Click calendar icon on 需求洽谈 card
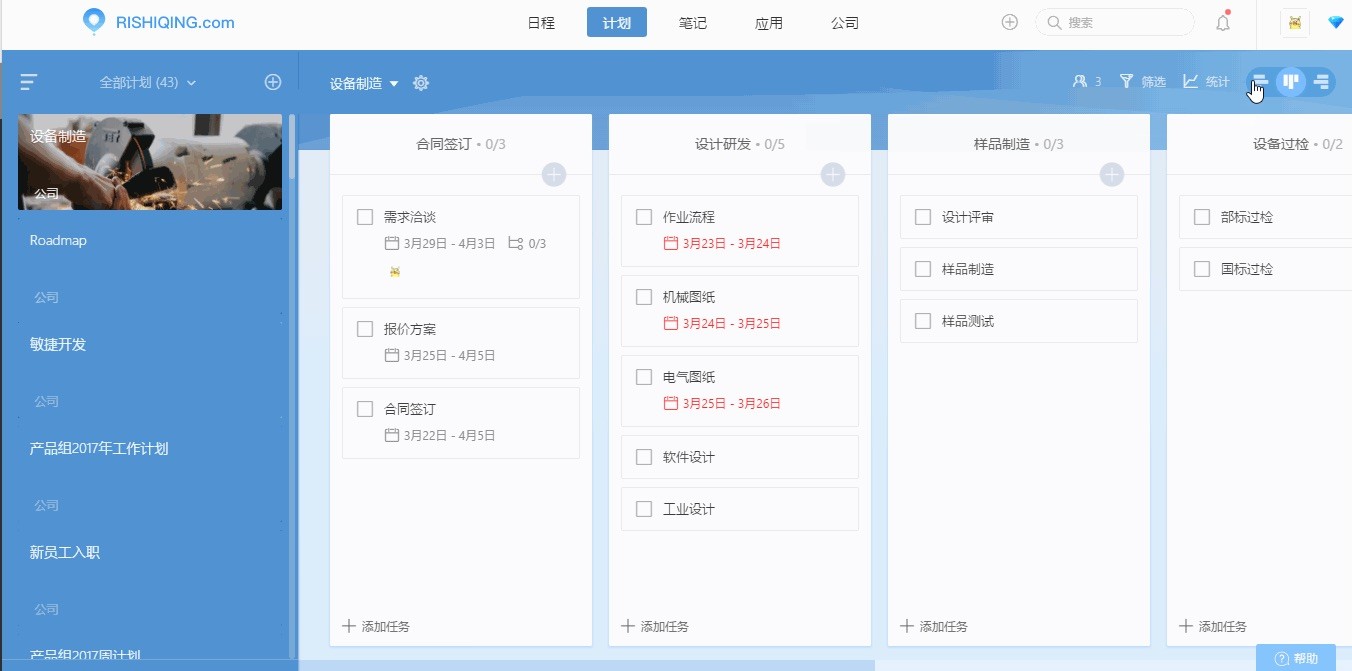The image size is (1352, 671). point(392,243)
